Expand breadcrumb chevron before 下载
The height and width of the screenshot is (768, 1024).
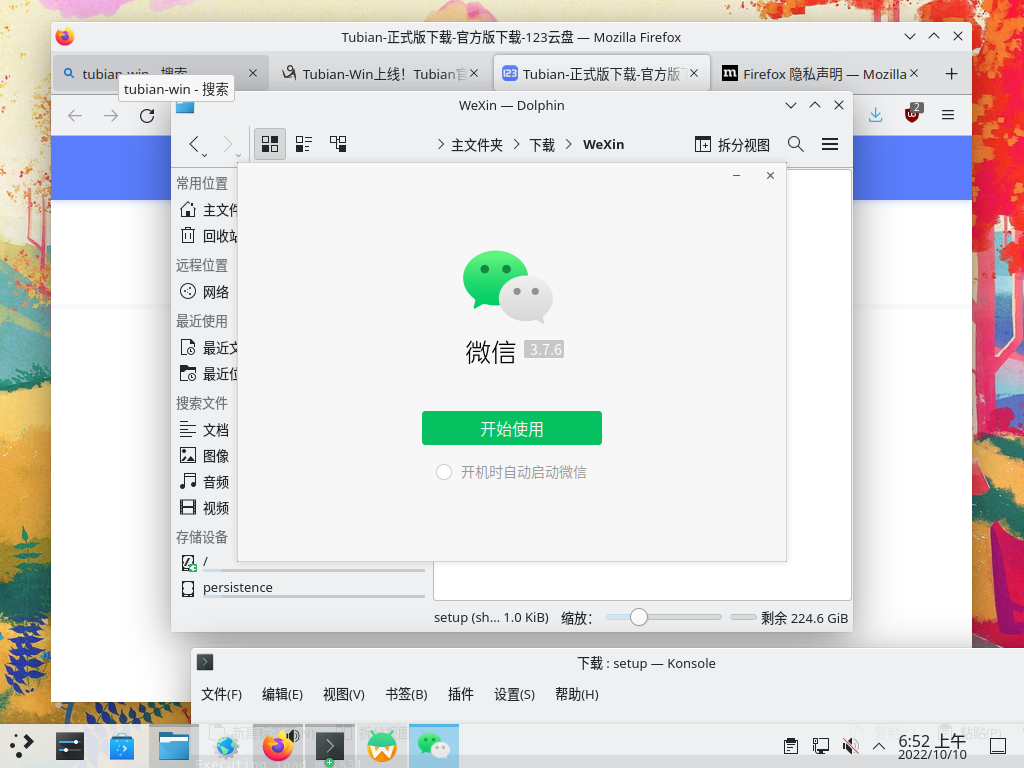517,144
